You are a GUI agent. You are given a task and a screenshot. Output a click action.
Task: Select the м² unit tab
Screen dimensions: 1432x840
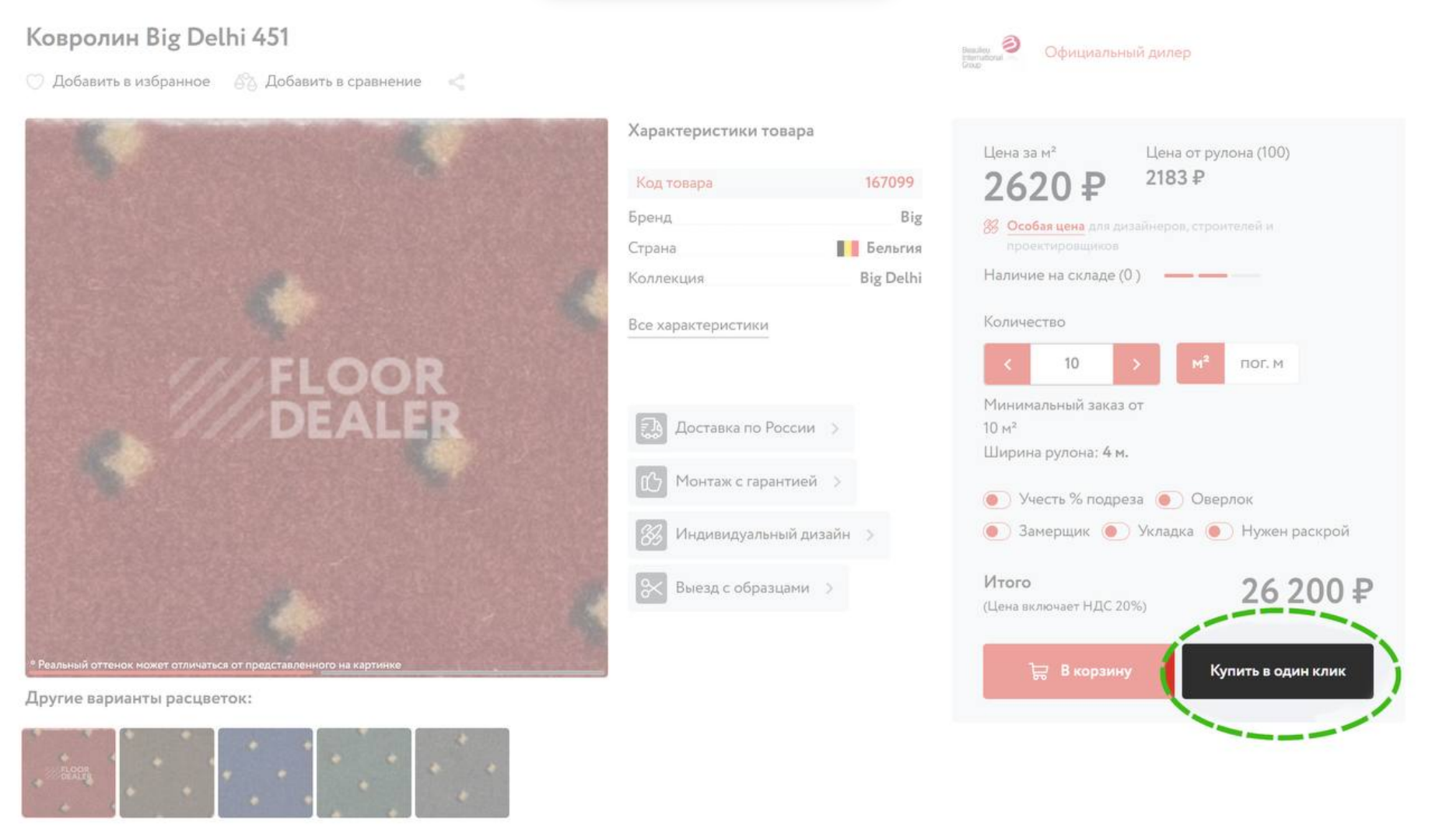click(1200, 363)
